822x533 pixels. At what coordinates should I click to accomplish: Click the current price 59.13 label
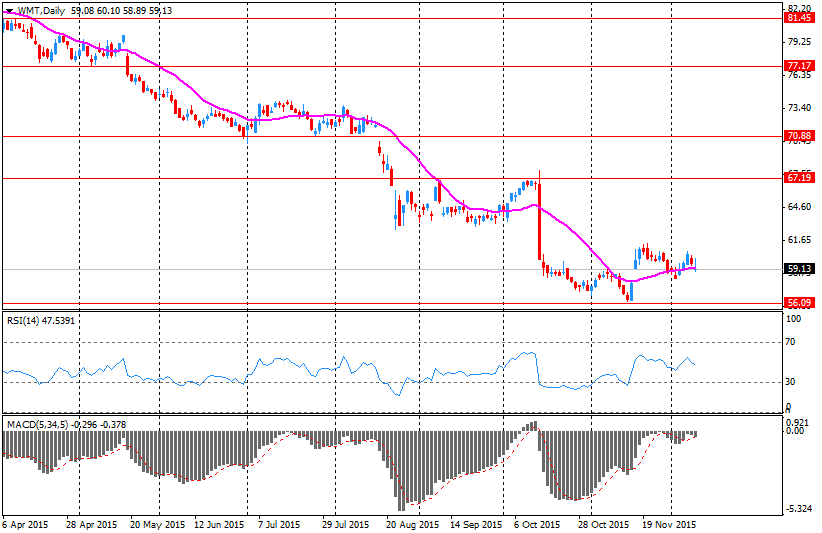click(799, 269)
